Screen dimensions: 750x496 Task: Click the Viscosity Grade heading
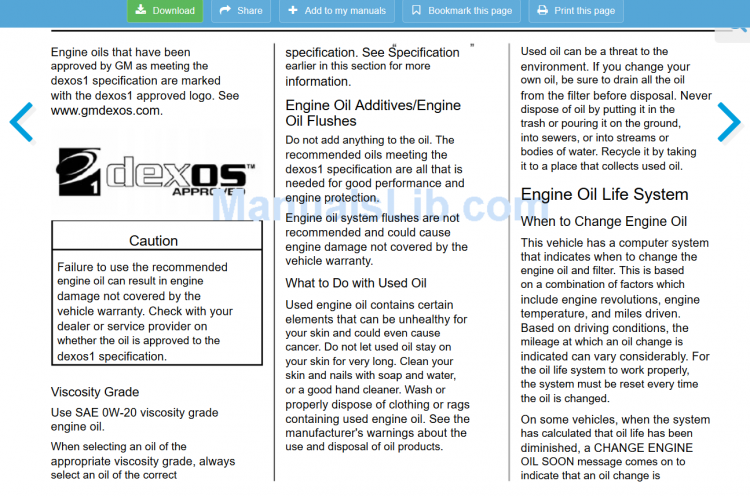tap(95, 392)
